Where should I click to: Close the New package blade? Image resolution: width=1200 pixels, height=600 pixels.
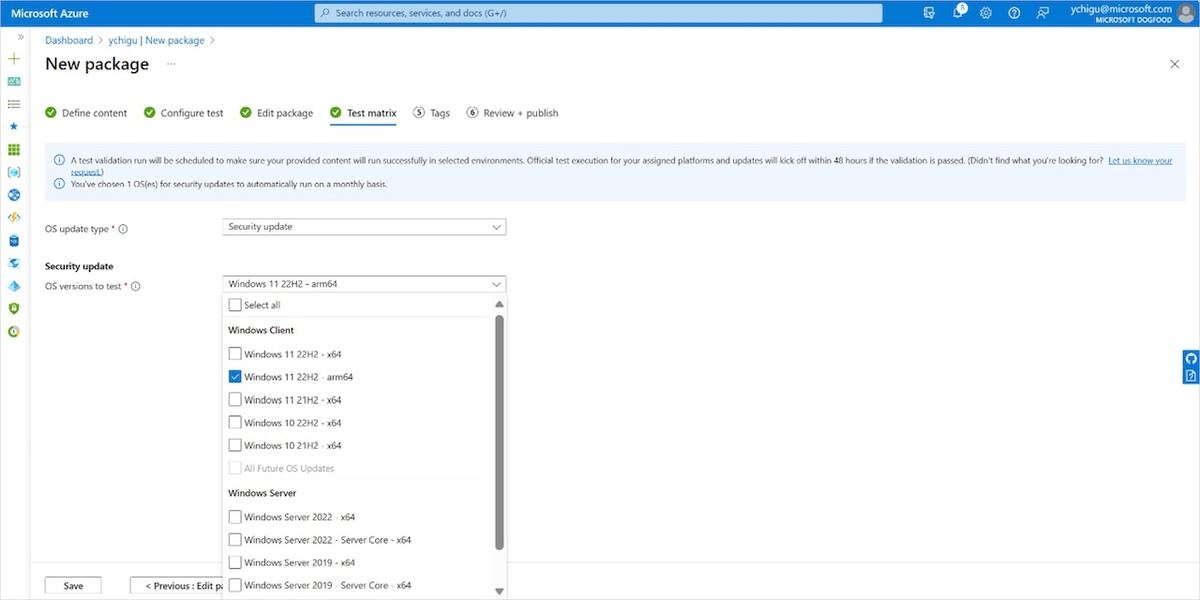point(1174,64)
